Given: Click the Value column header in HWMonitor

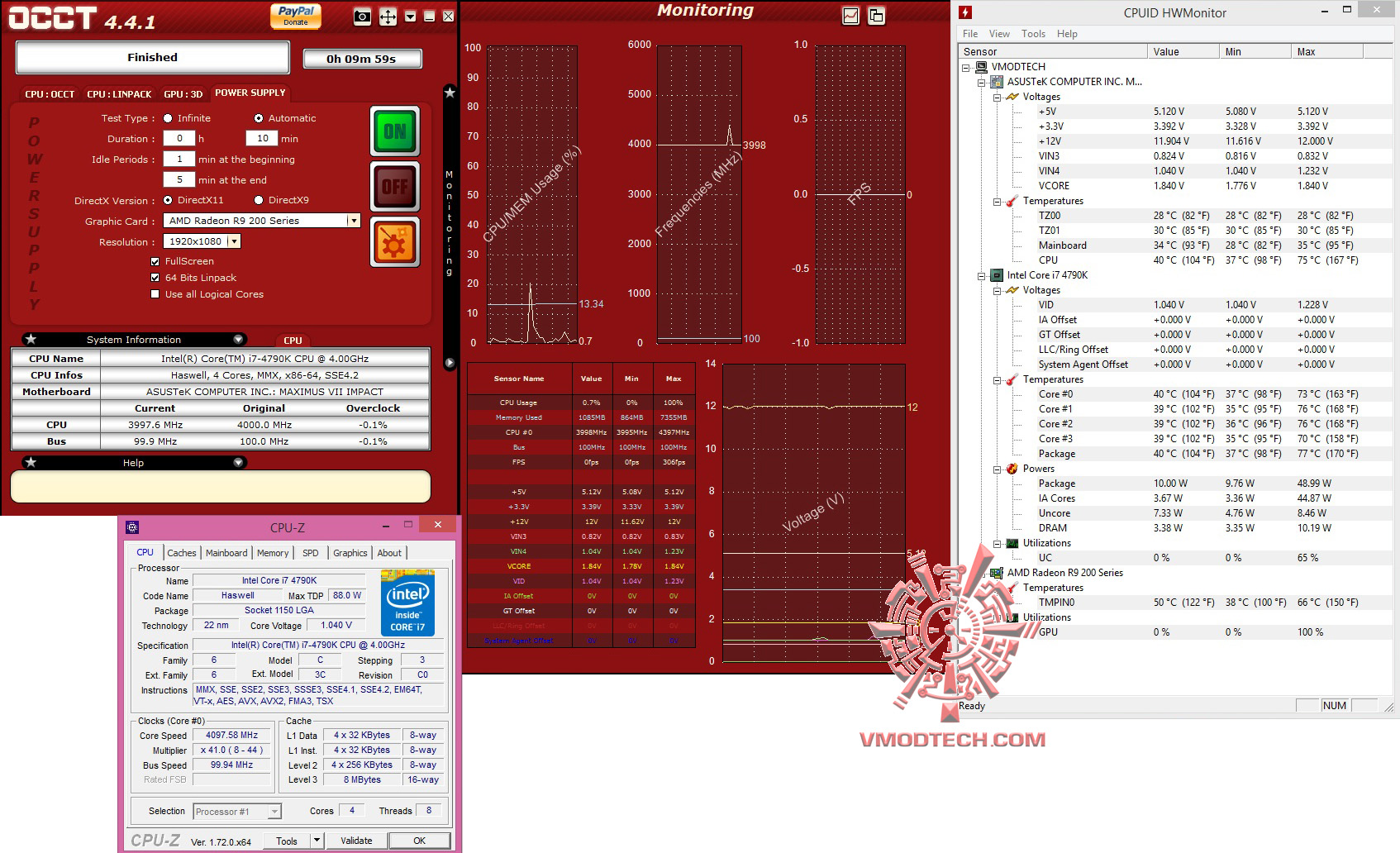Looking at the screenshot, I should (1183, 51).
